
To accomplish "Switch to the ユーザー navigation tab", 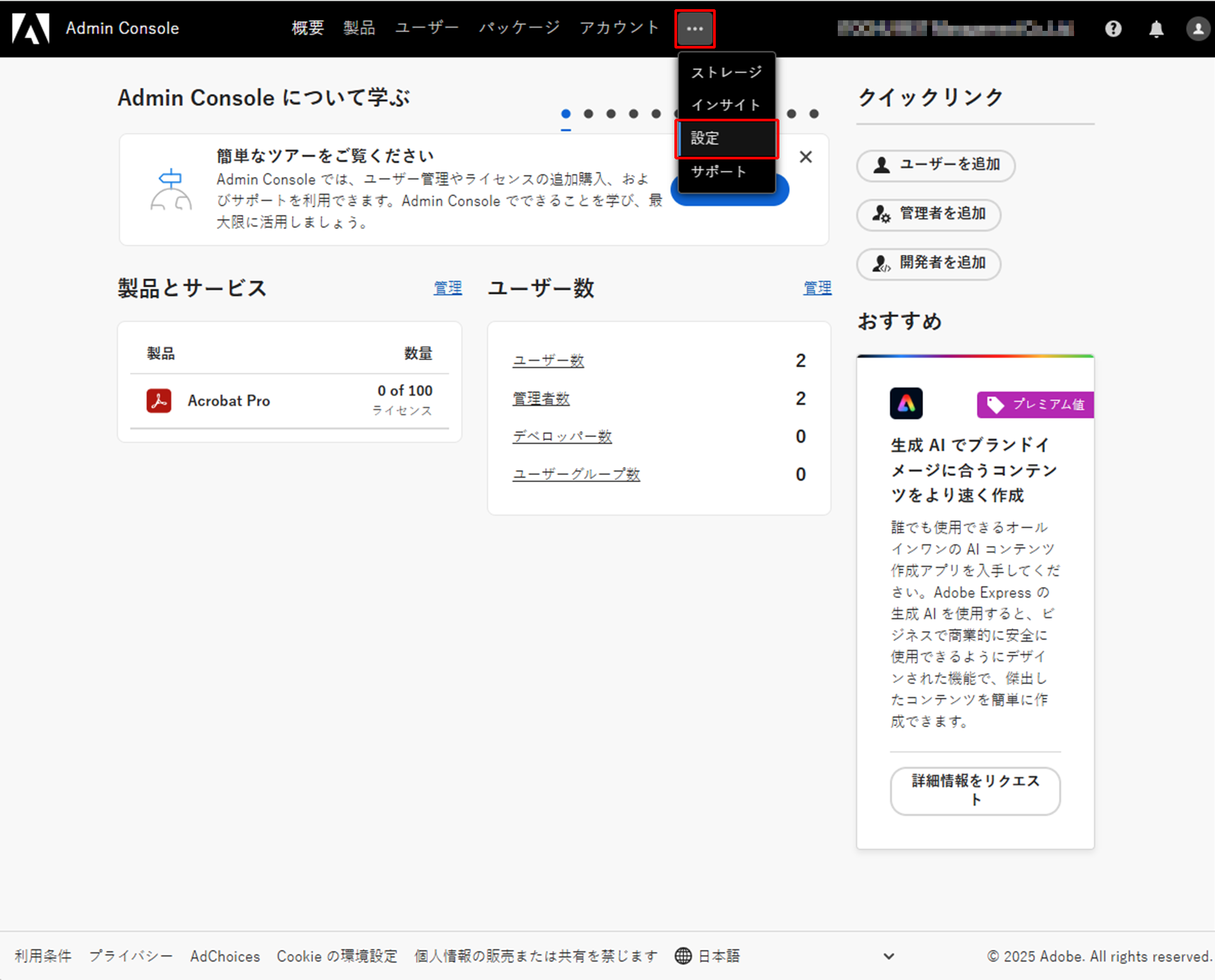I will pyautogui.click(x=426, y=28).
